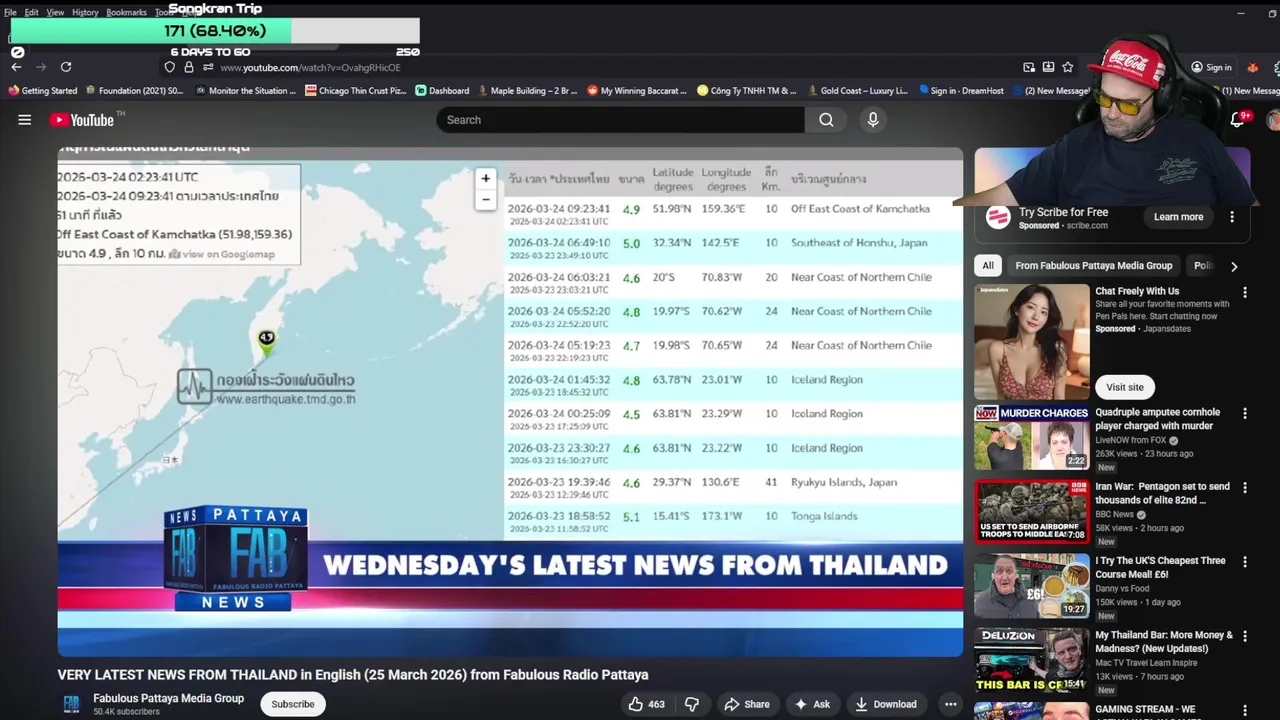
Task: Open the View menu
Action: (55, 12)
